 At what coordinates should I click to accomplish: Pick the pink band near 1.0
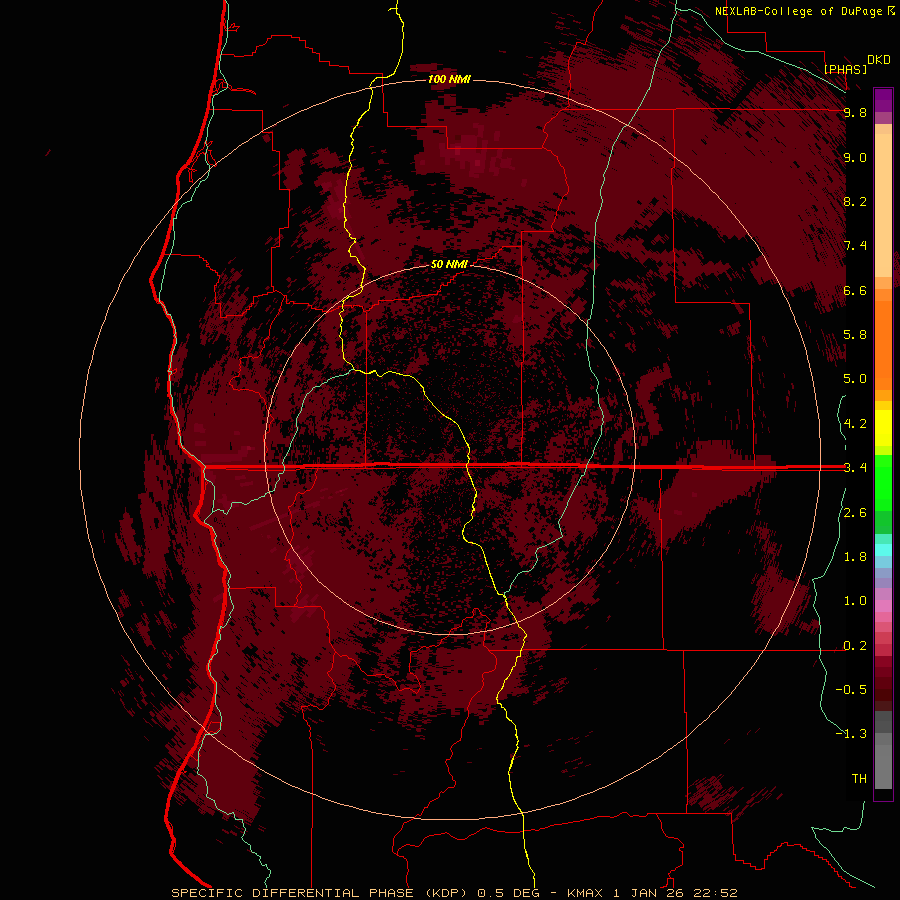pyautogui.click(x=883, y=606)
